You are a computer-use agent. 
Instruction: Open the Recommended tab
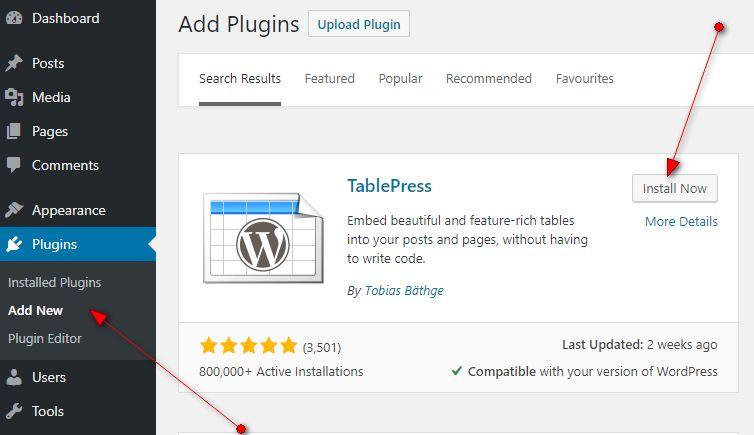[489, 78]
